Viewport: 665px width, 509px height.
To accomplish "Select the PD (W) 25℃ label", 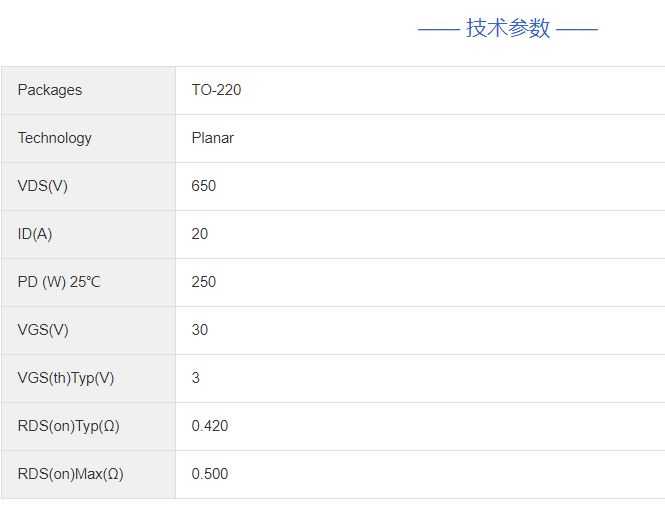I will click(59, 282).
